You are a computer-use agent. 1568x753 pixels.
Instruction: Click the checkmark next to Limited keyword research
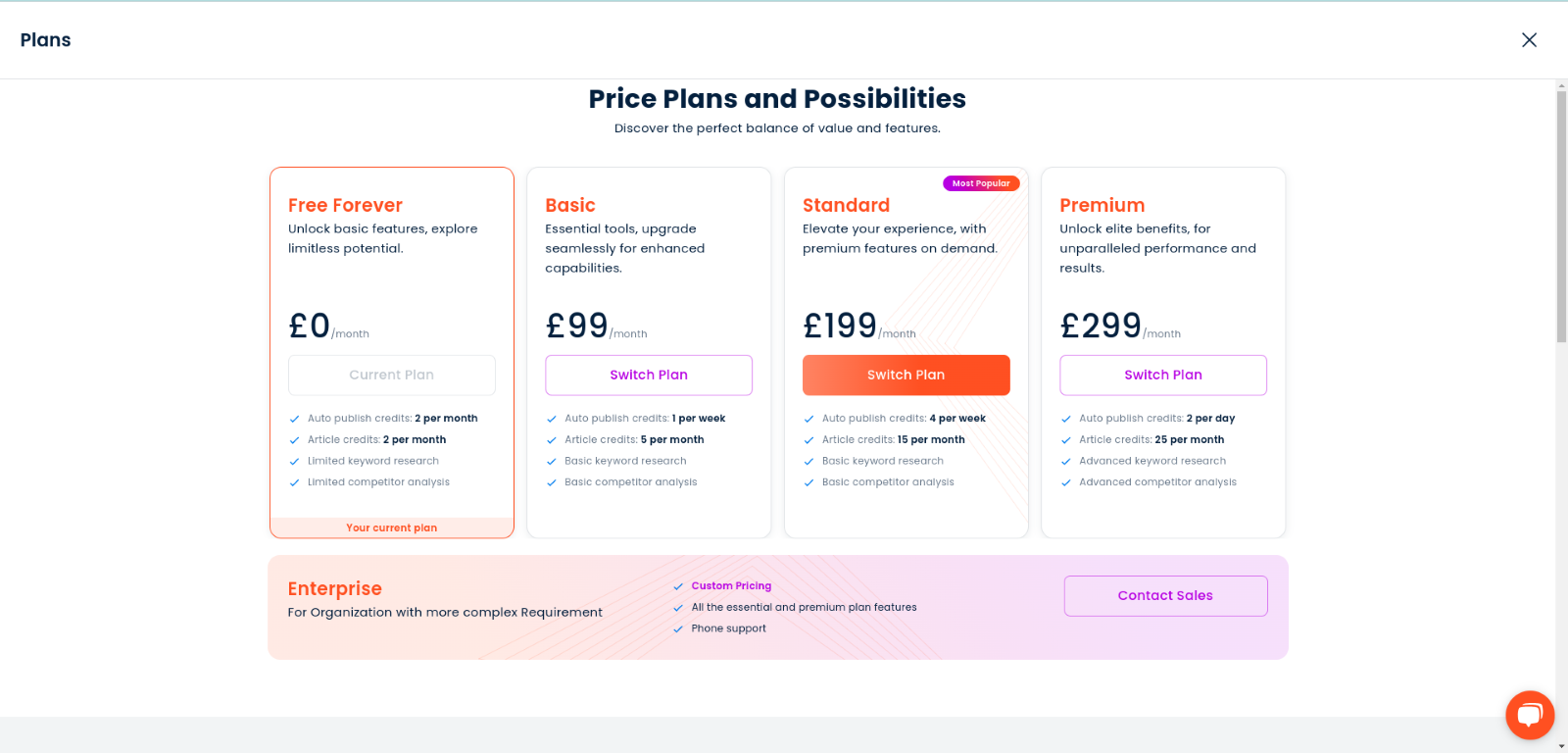tap(294, 461)
